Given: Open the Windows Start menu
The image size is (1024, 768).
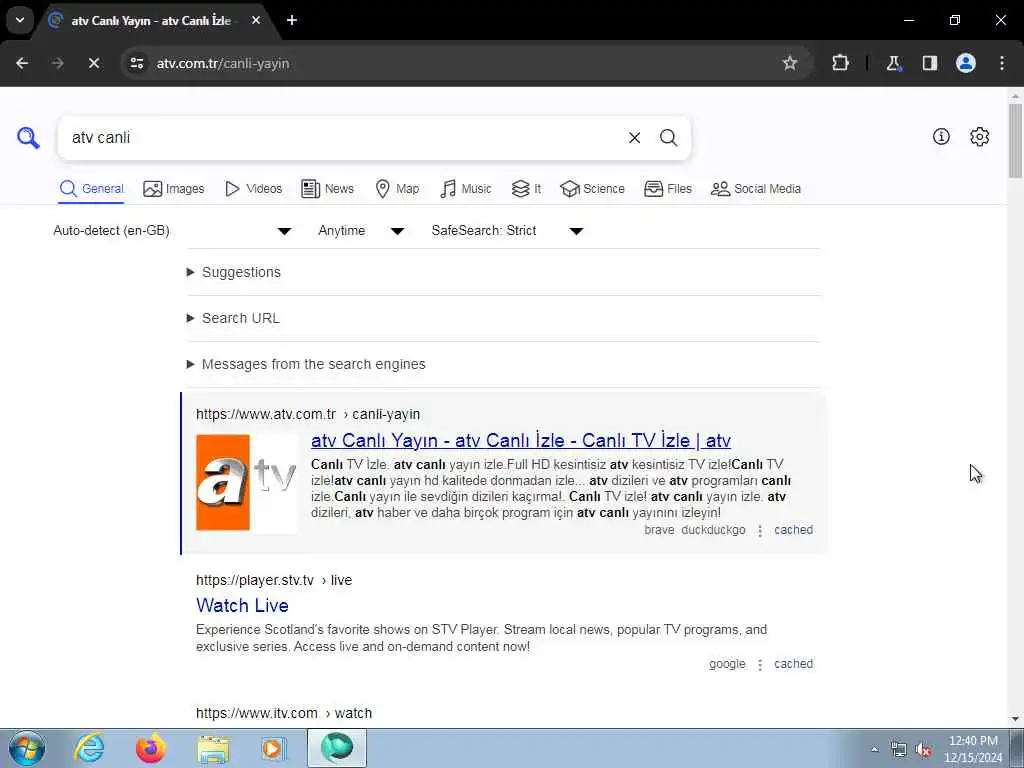Looking at the screenshot, I should [x=27, y=748].
